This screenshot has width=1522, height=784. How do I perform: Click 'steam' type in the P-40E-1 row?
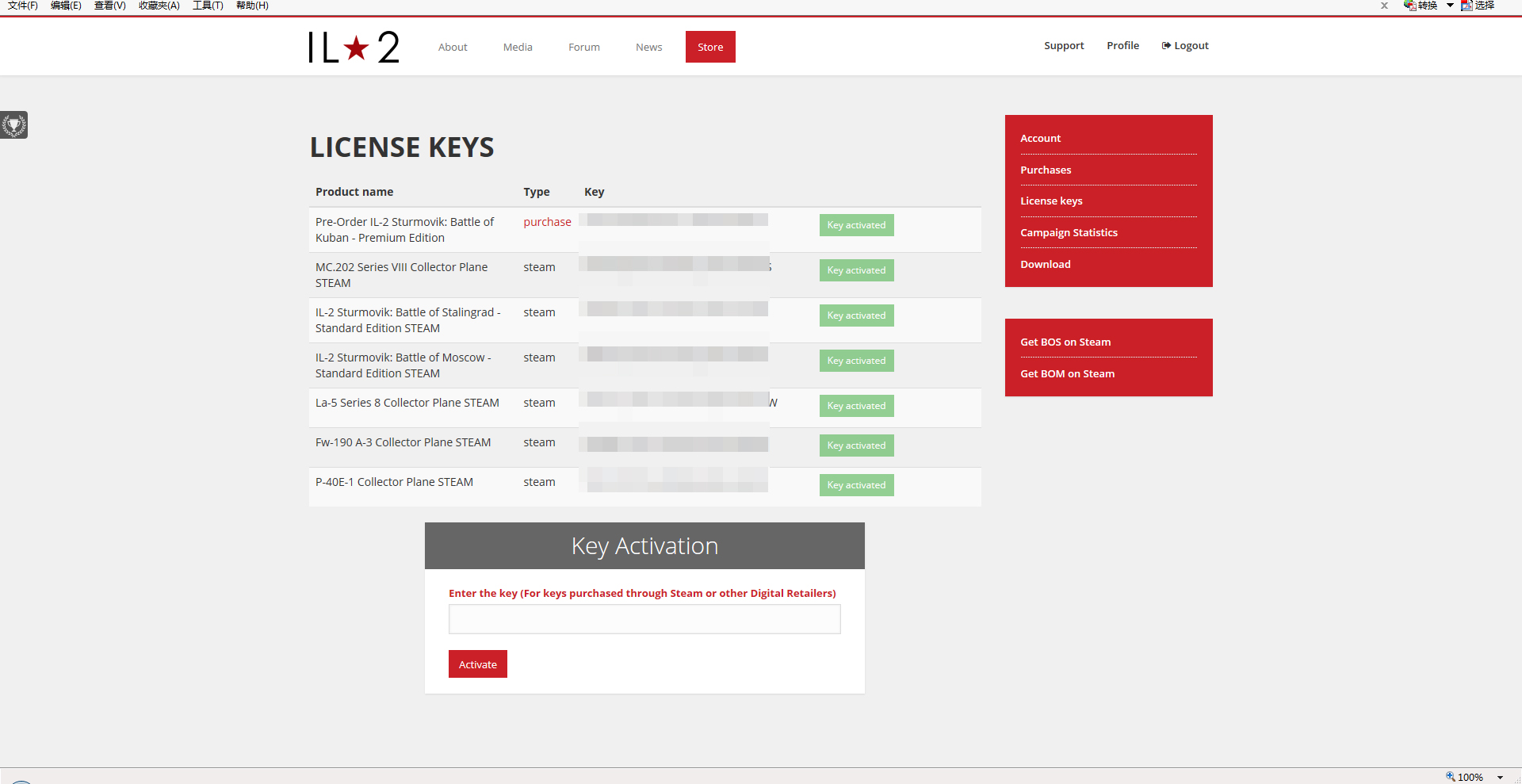[x=539, y=482]
